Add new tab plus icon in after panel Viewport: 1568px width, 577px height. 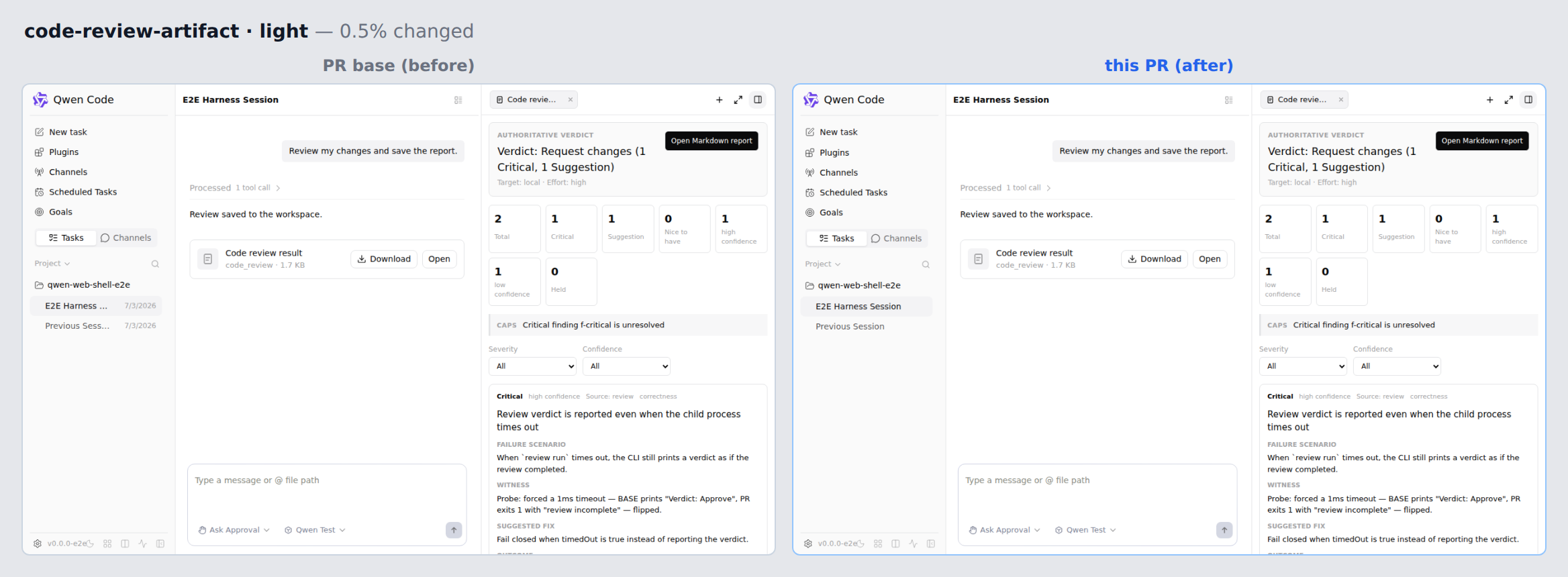[1489, 100]
